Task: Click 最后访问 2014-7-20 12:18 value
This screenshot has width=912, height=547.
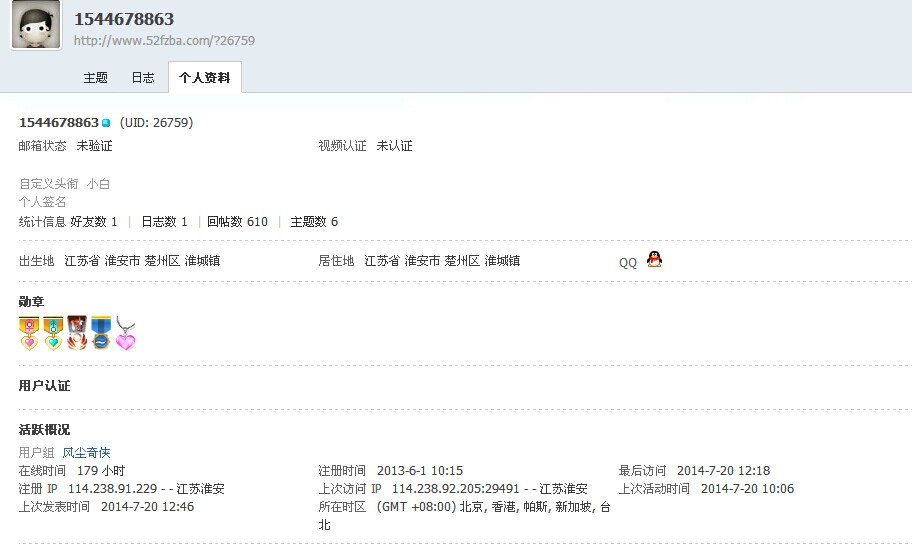Action: pyautogui.click(x=723, y=470)
